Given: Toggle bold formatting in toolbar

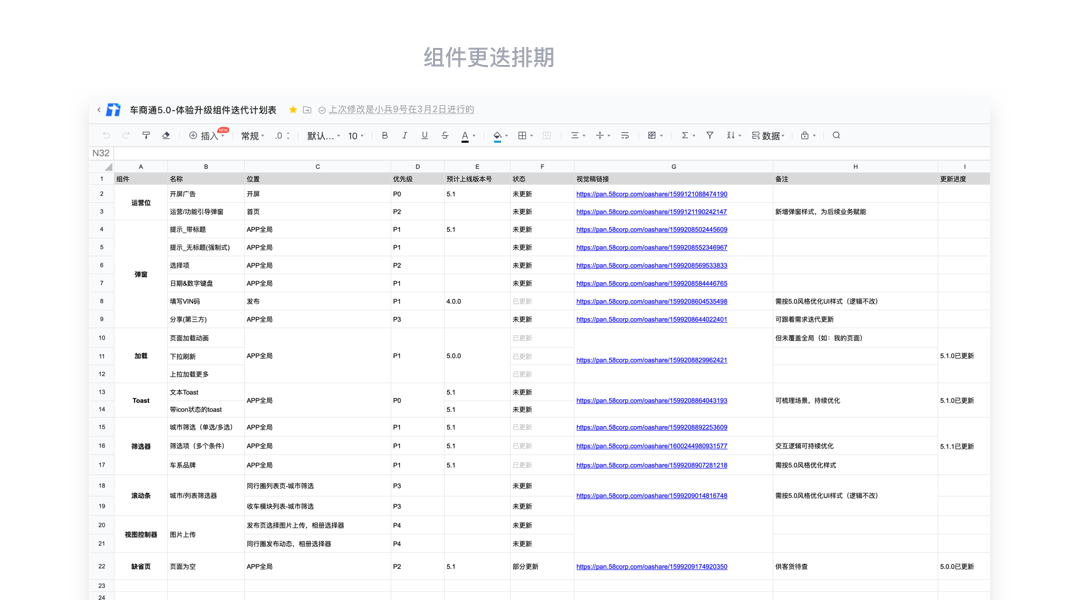Looking at the screenshot, I should point(385,136).
